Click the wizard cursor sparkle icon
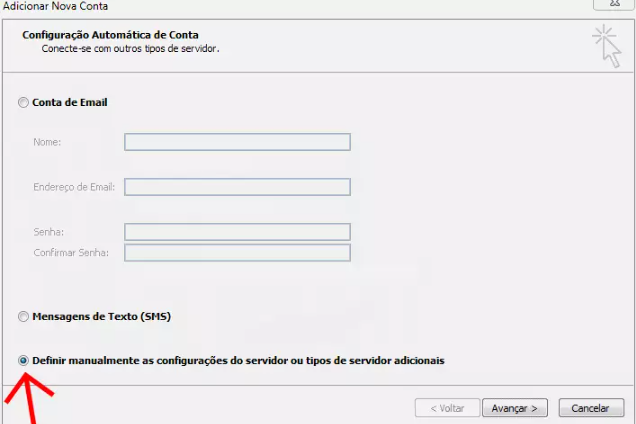Viewport: 636px width, 424px height. pyautogui.click(x=606, y=46)
